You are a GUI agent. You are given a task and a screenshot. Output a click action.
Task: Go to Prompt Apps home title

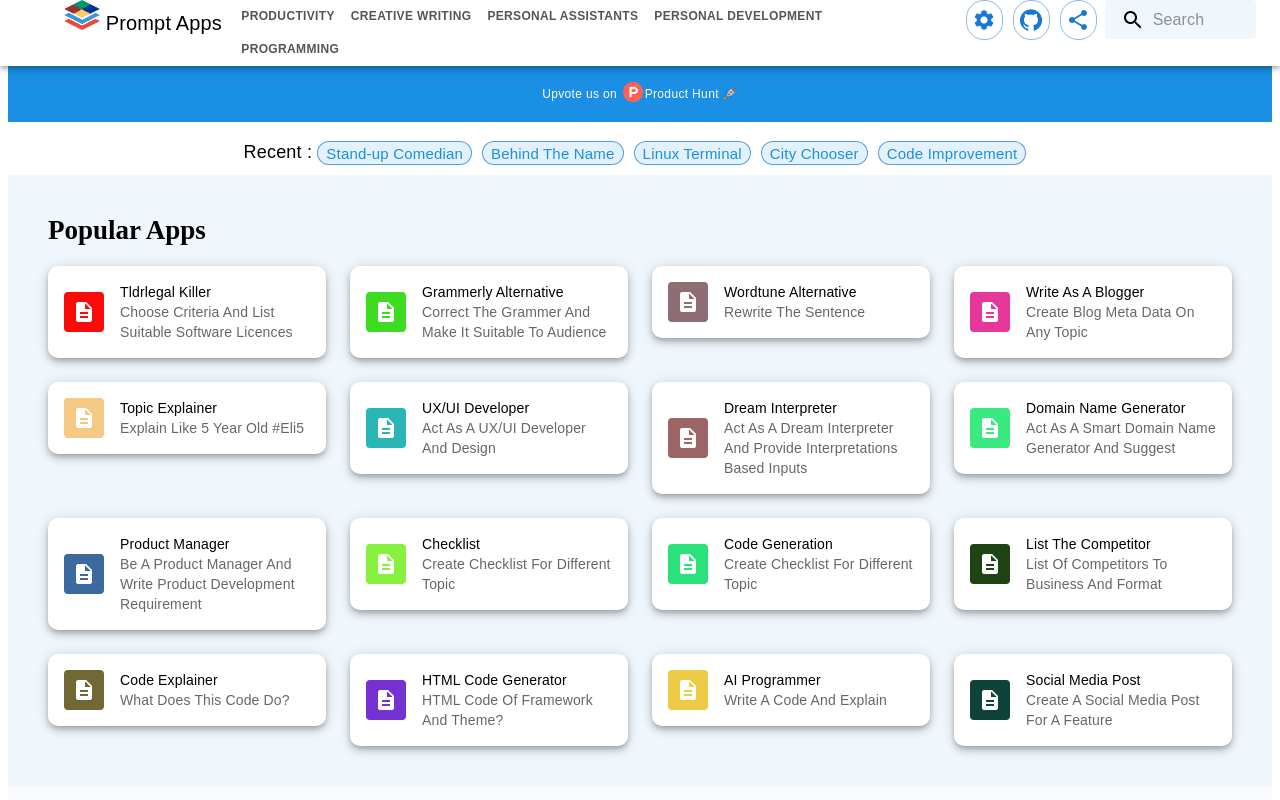tap(164, 23)
